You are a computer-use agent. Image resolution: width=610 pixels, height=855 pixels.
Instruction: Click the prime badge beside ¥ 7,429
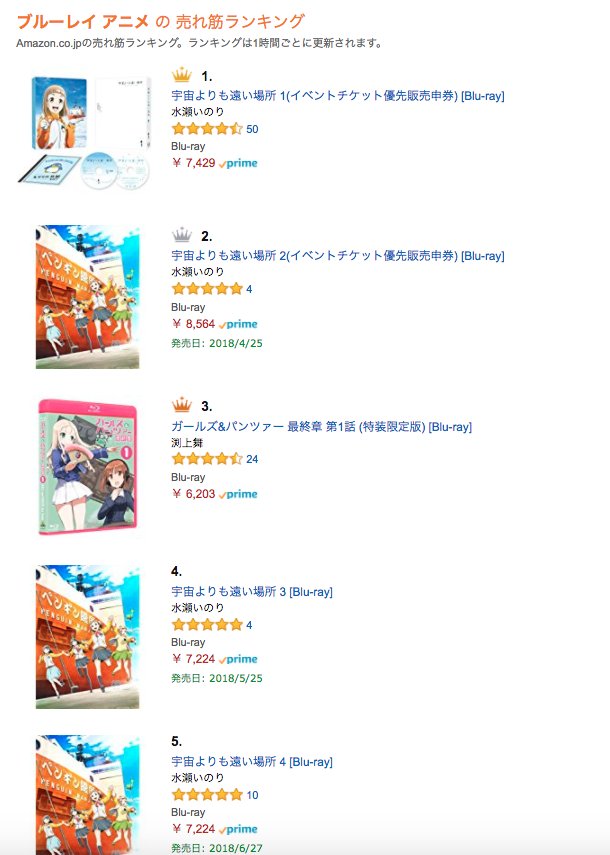(238, 163)
